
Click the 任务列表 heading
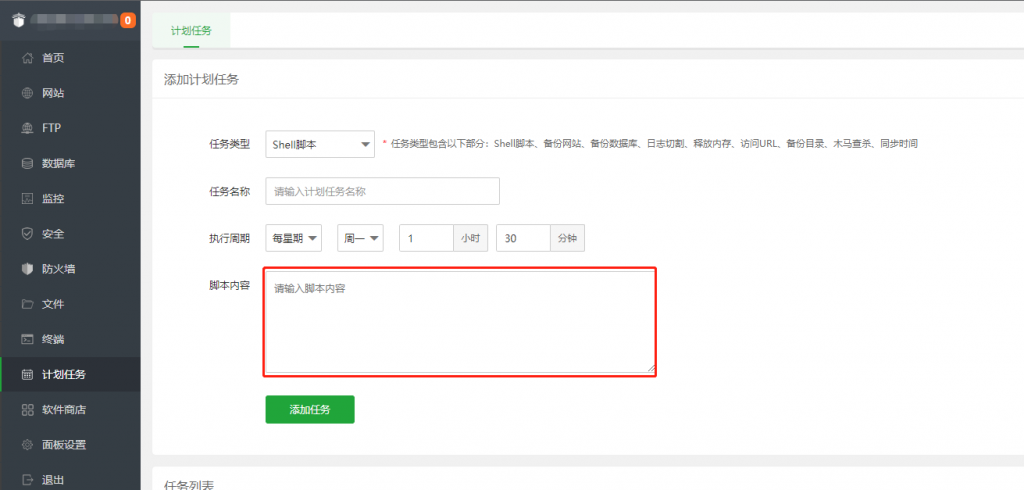(x=188, y=485)
